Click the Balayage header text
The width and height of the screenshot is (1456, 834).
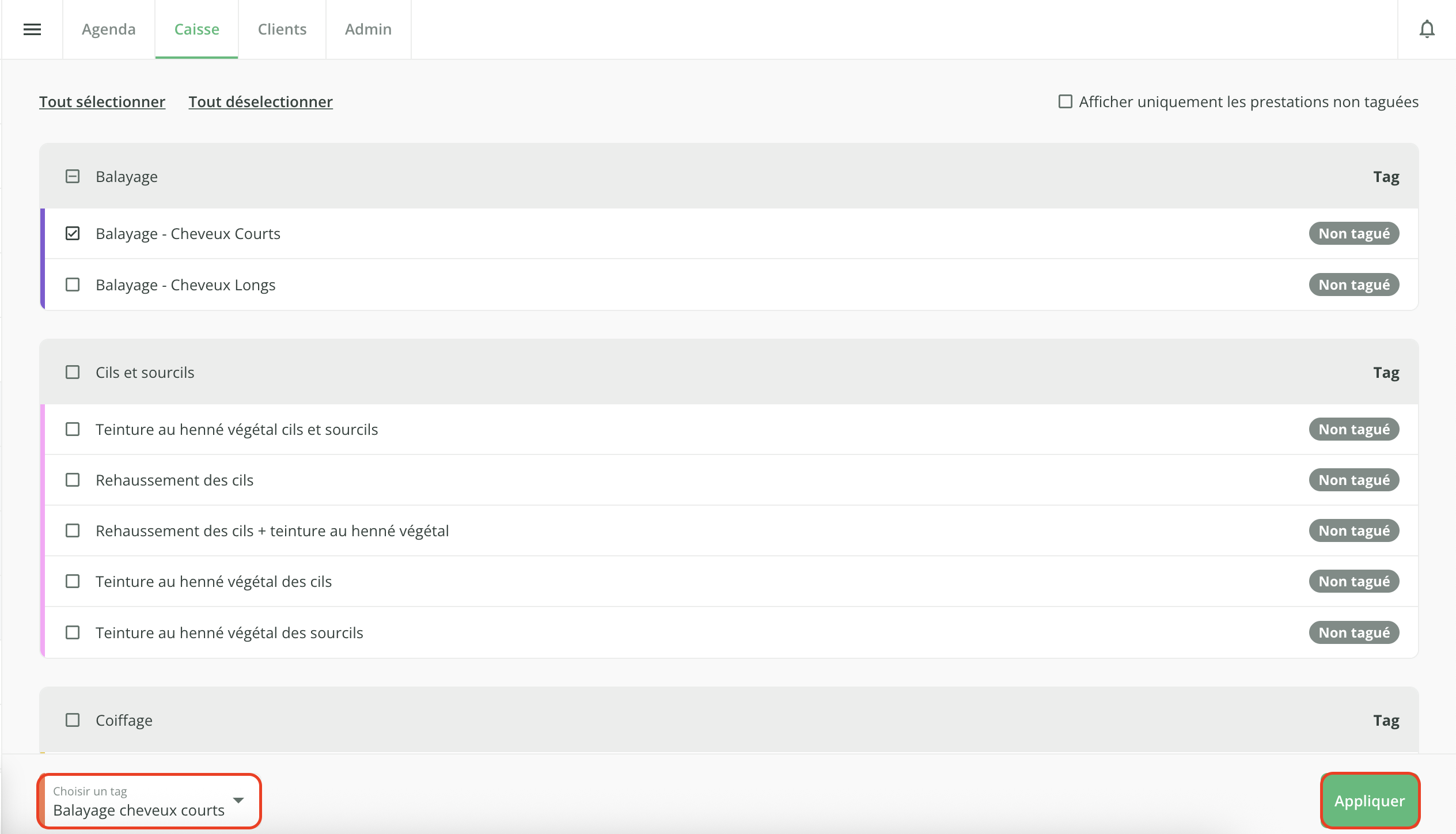pyautogui.click(x=127, y=177)
